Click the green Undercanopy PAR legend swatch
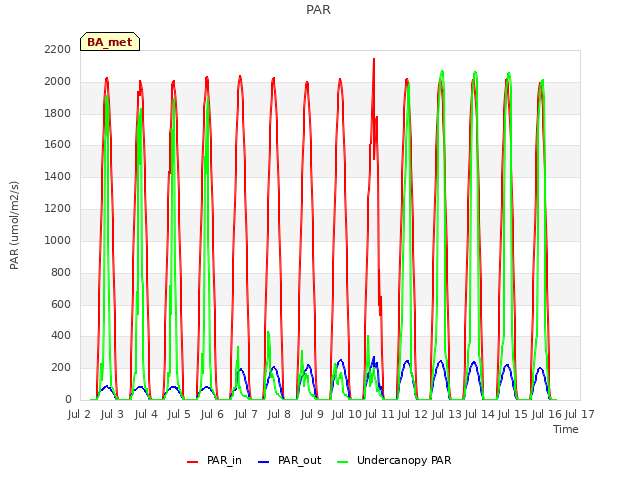 (342, 462)
